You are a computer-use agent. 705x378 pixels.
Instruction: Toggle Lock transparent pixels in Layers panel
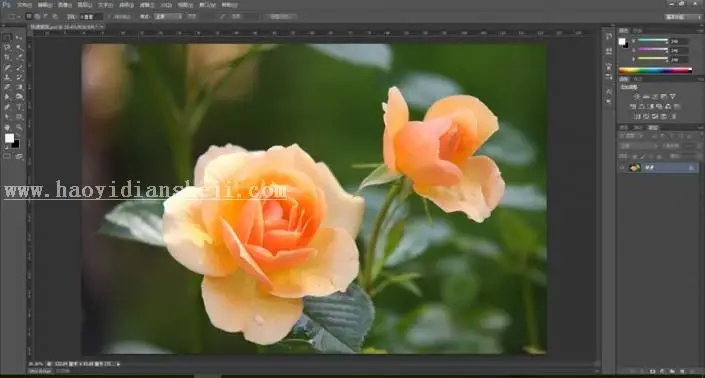coord(635,156)
